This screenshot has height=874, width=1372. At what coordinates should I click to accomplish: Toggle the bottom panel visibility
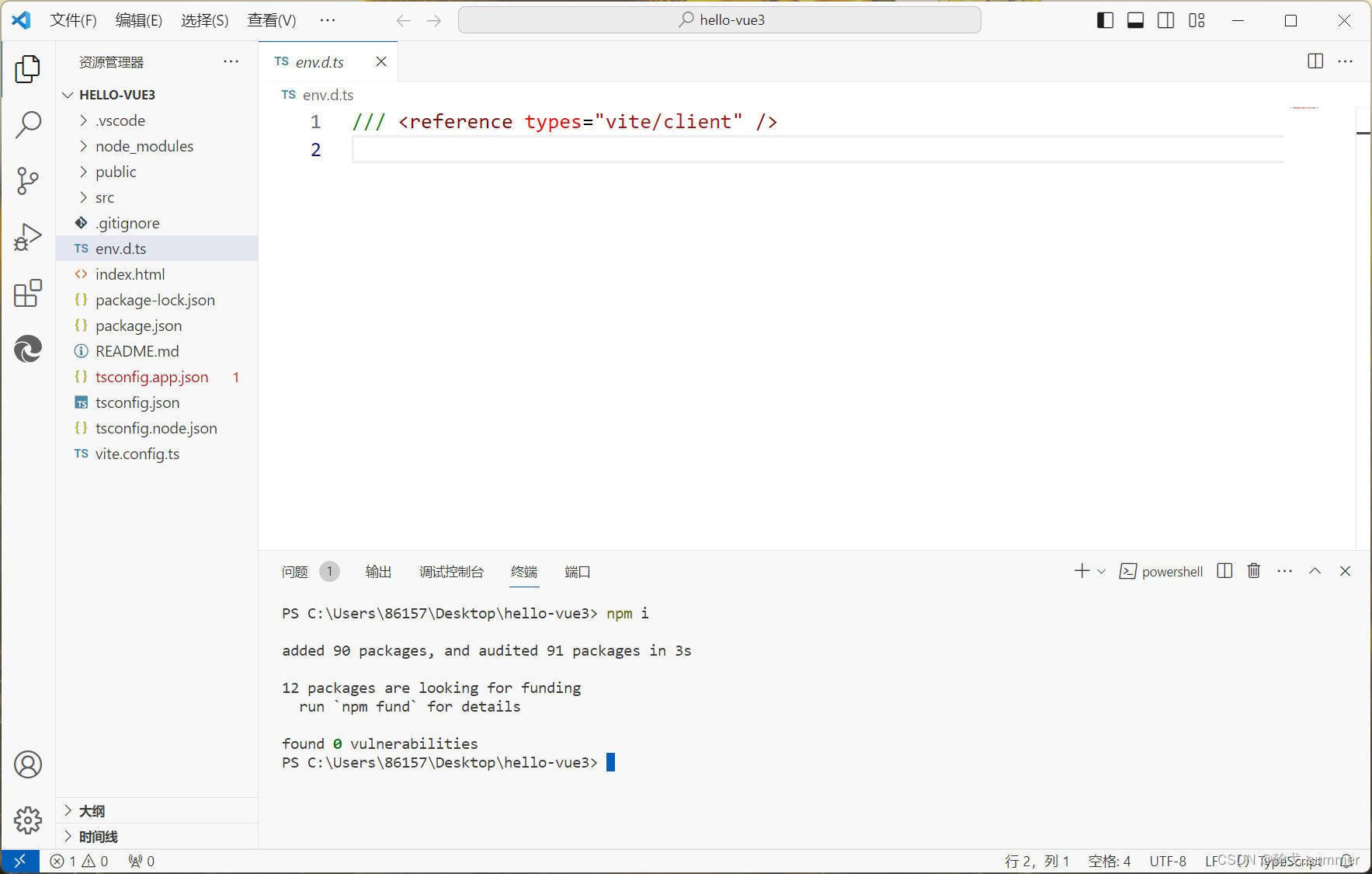pos(1135,20)
